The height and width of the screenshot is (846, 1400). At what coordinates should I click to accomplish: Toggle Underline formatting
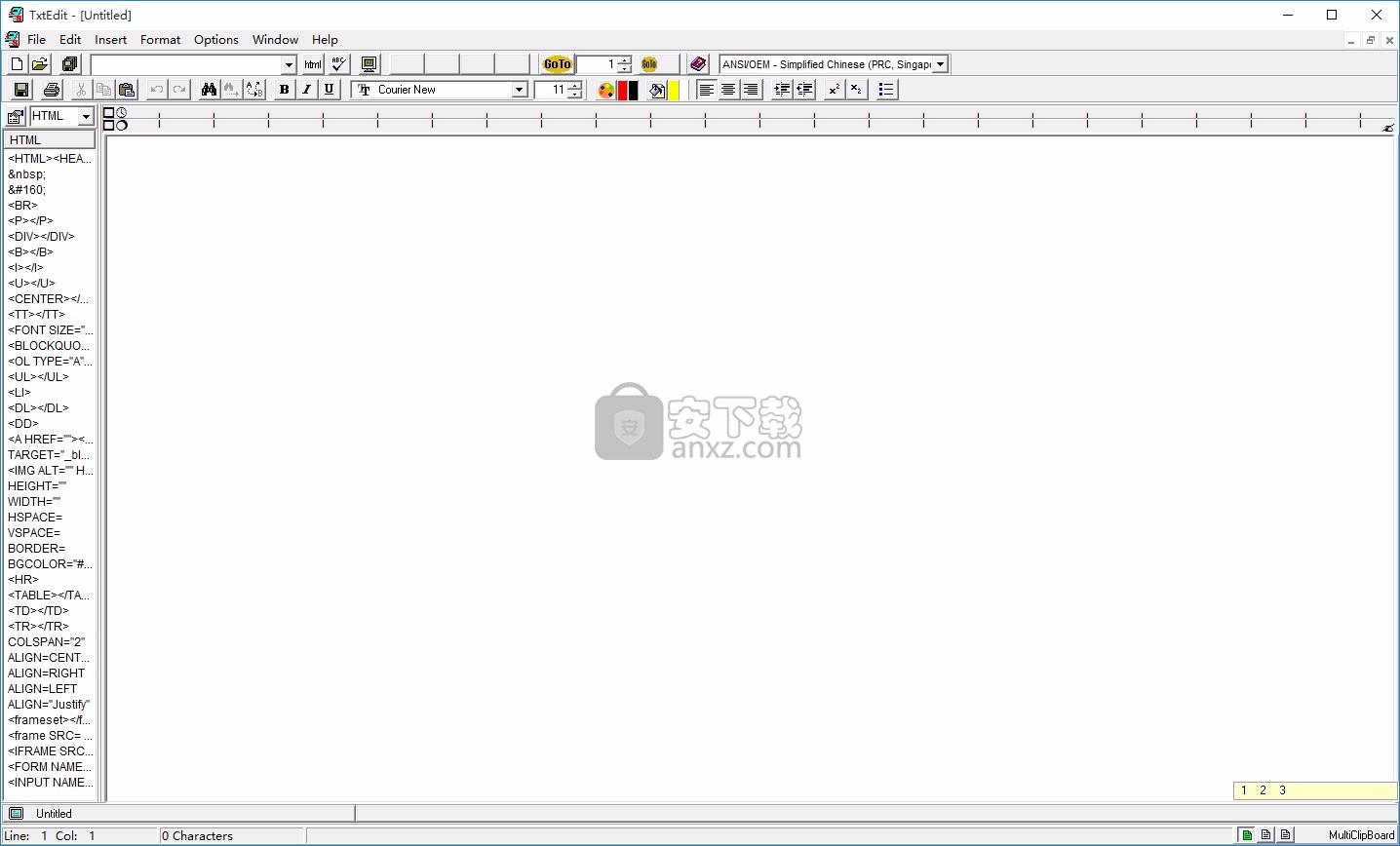(x=330, y=90)
